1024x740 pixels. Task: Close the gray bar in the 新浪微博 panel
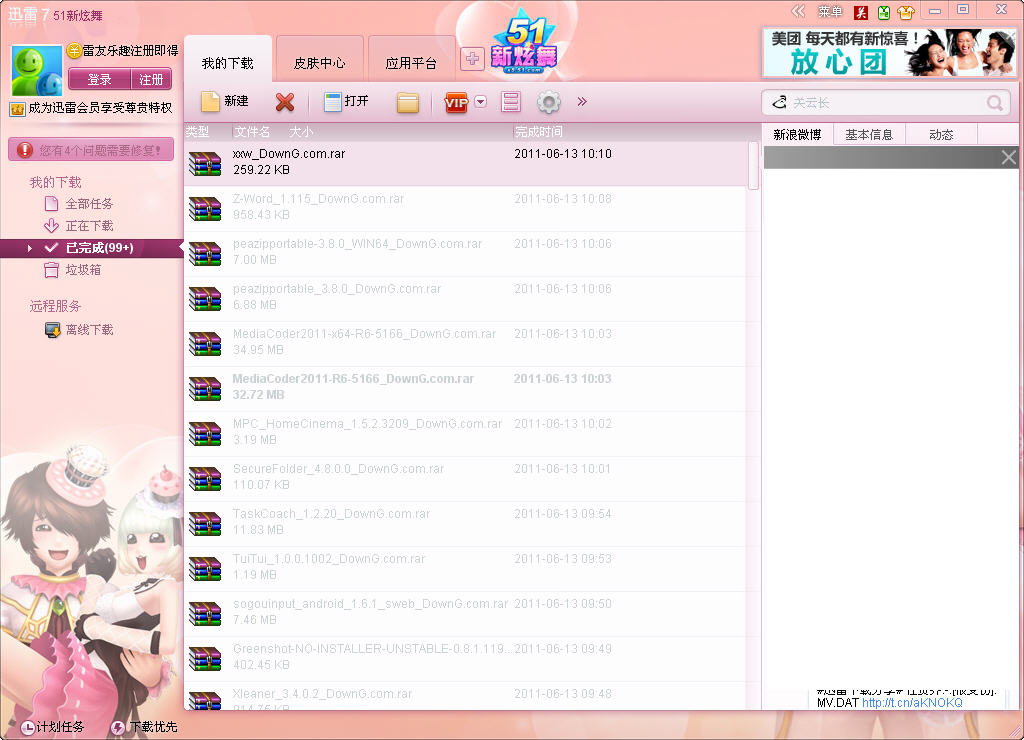click(x=1008, y=157)
